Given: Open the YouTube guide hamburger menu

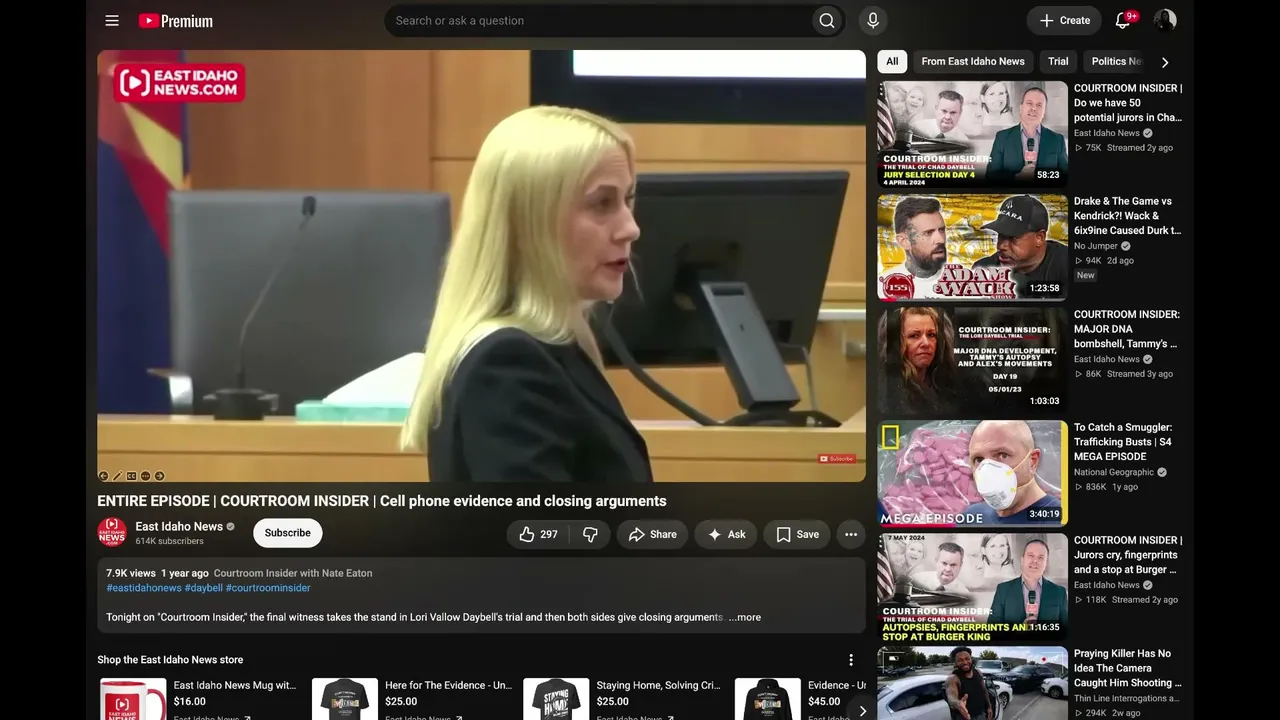Looking at the screenshot, I should tap(112, 20).
